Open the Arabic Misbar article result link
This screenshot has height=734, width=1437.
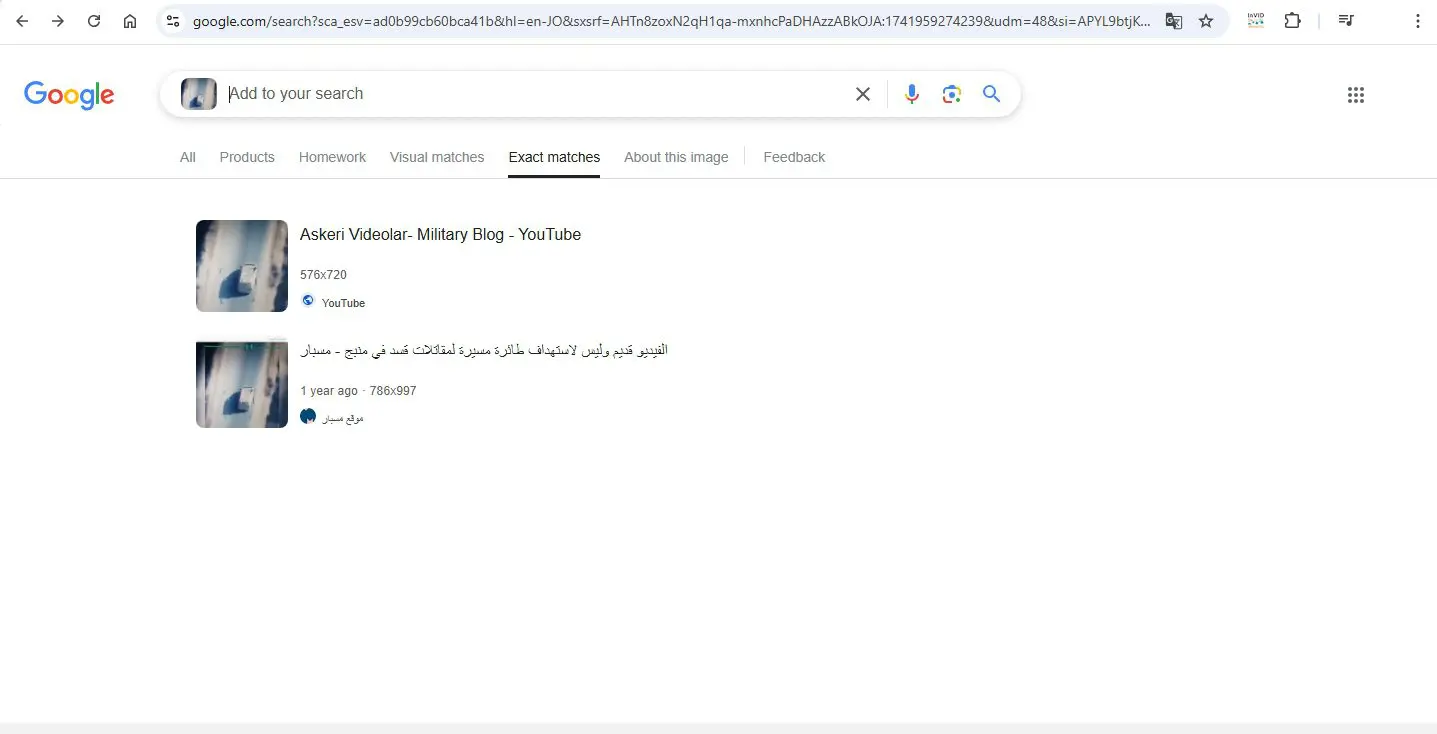484,350
